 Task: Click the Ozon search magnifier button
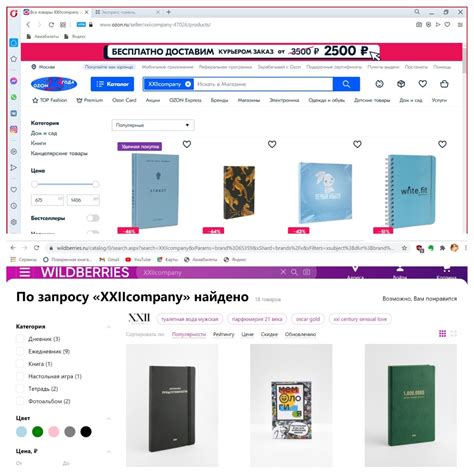(x=346, y=84)
